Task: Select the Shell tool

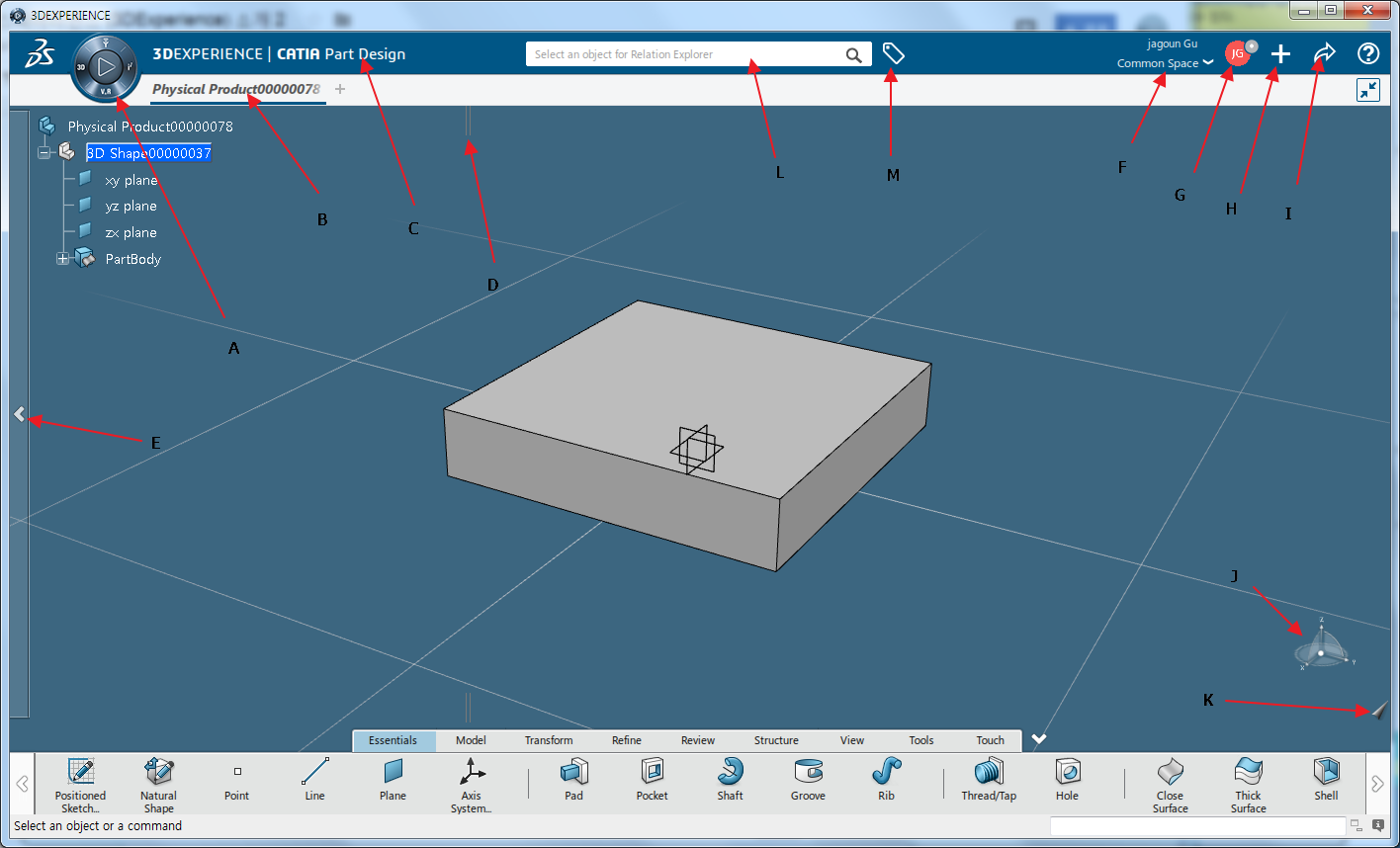Action: pos(1326,780)
